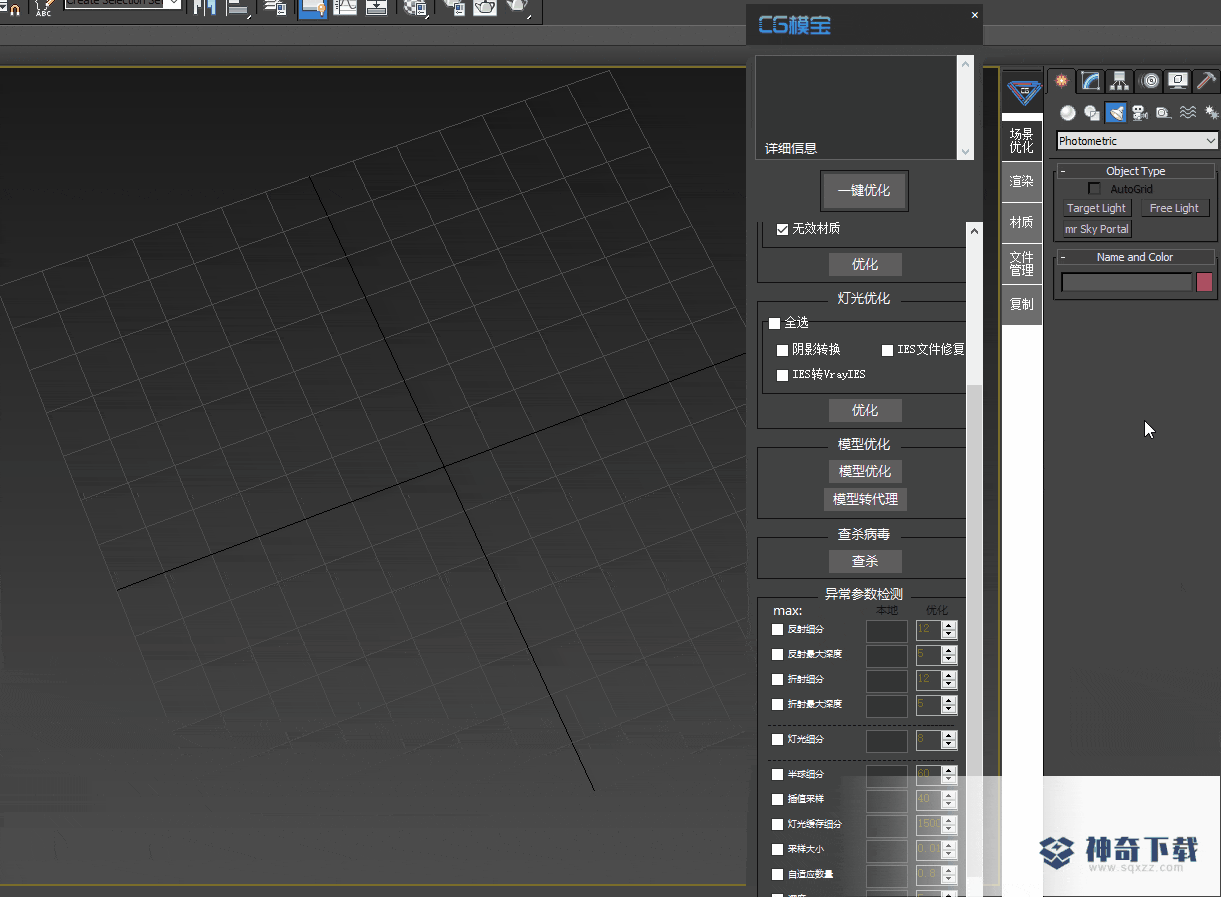Open the Curve Editor toolbar icon
The height and width of the screenshot is (897, 1221).
[x=346, y=8]
